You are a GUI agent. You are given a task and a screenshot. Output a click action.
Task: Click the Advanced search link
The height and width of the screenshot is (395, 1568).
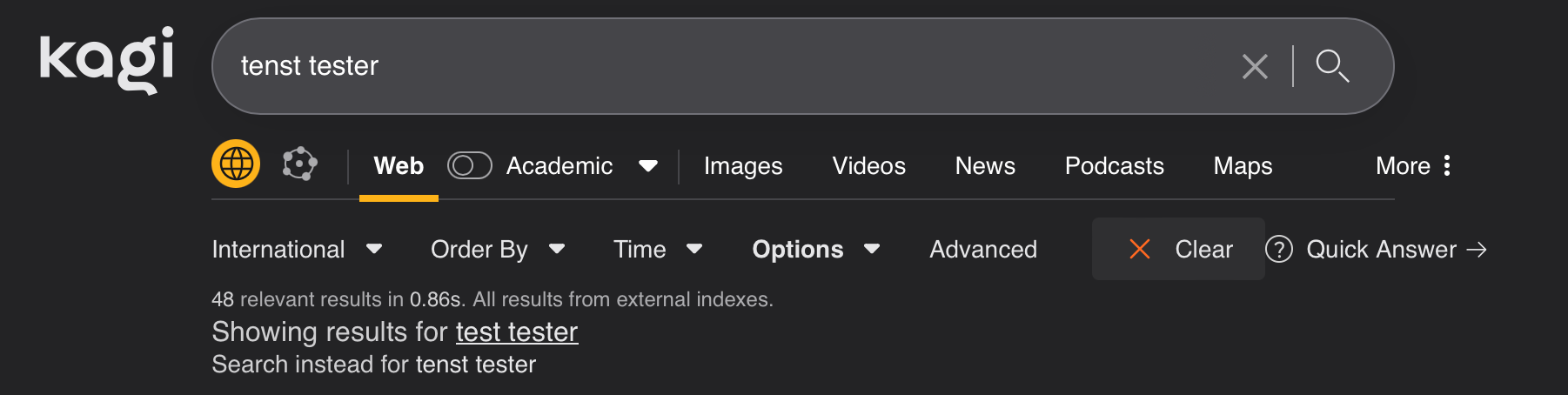(x=982, y=250)
